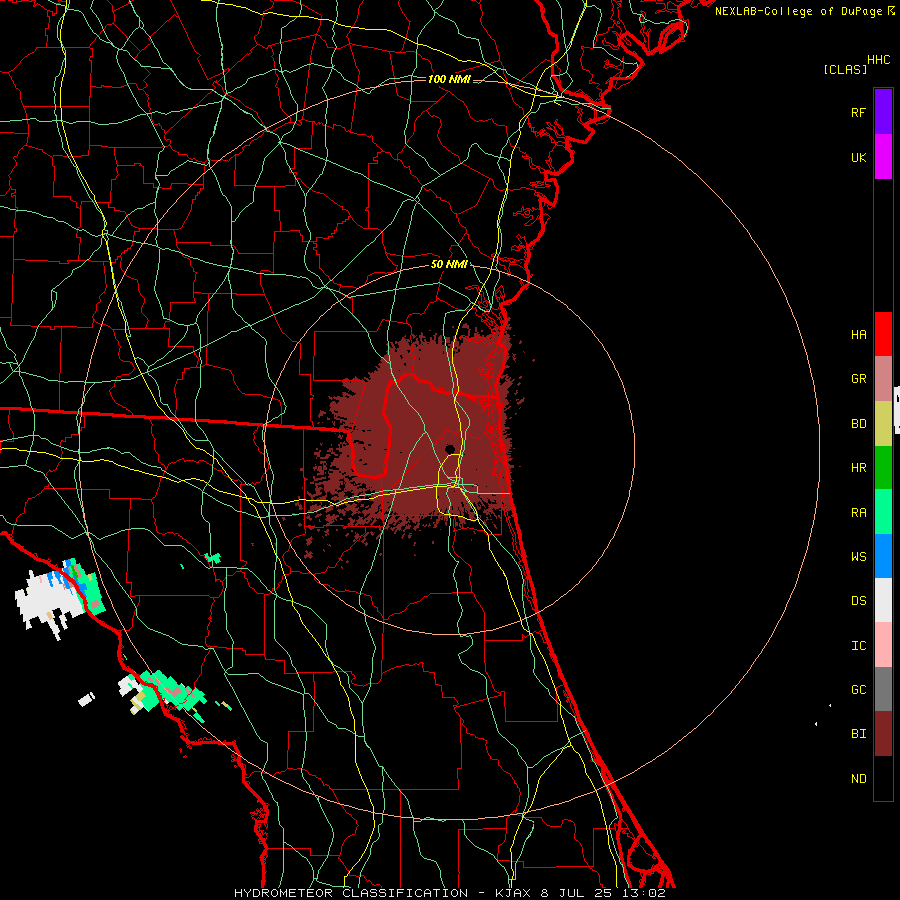Click the WS blue legend swatch
The height and width of the screenshot is (900, 900).
coord(883,556)
